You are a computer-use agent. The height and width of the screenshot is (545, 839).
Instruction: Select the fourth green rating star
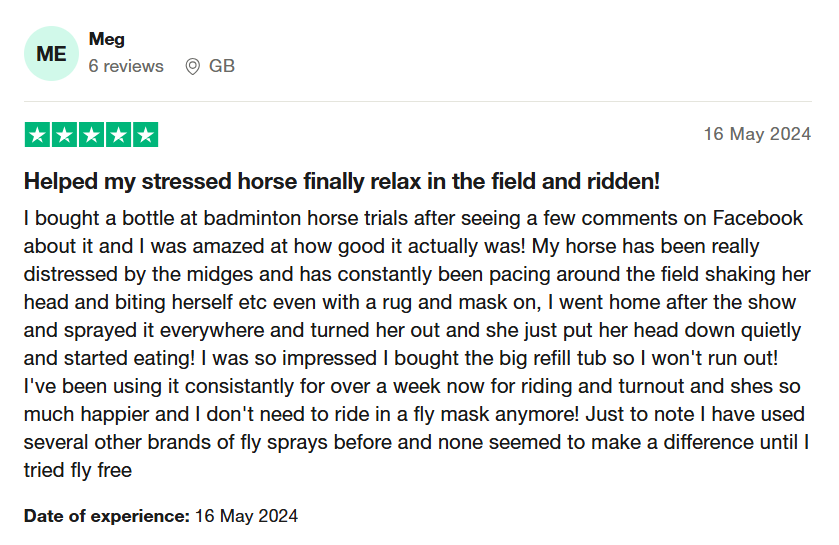pos(118,135)
